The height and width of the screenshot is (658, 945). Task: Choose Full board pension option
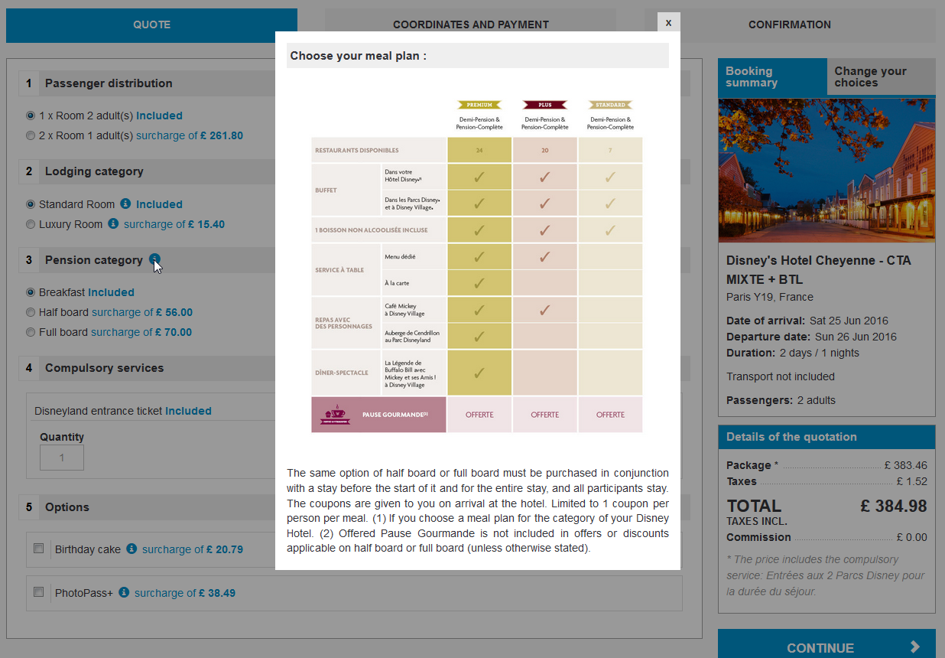tap(31, 332)
